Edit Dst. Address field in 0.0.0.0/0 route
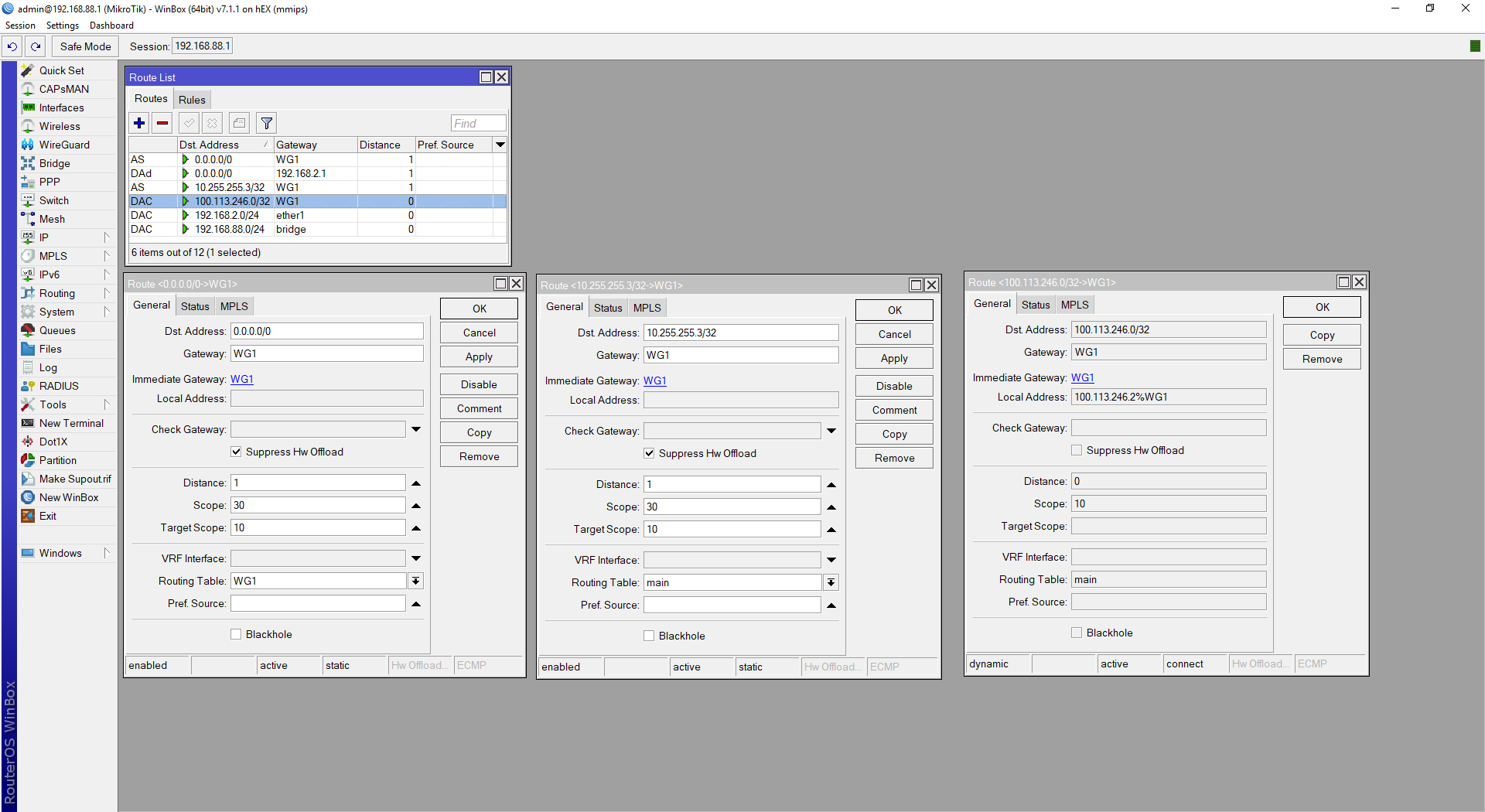The height and width of the screenshot is (812, 1485). pyautogui.click(x=326, y=331)
